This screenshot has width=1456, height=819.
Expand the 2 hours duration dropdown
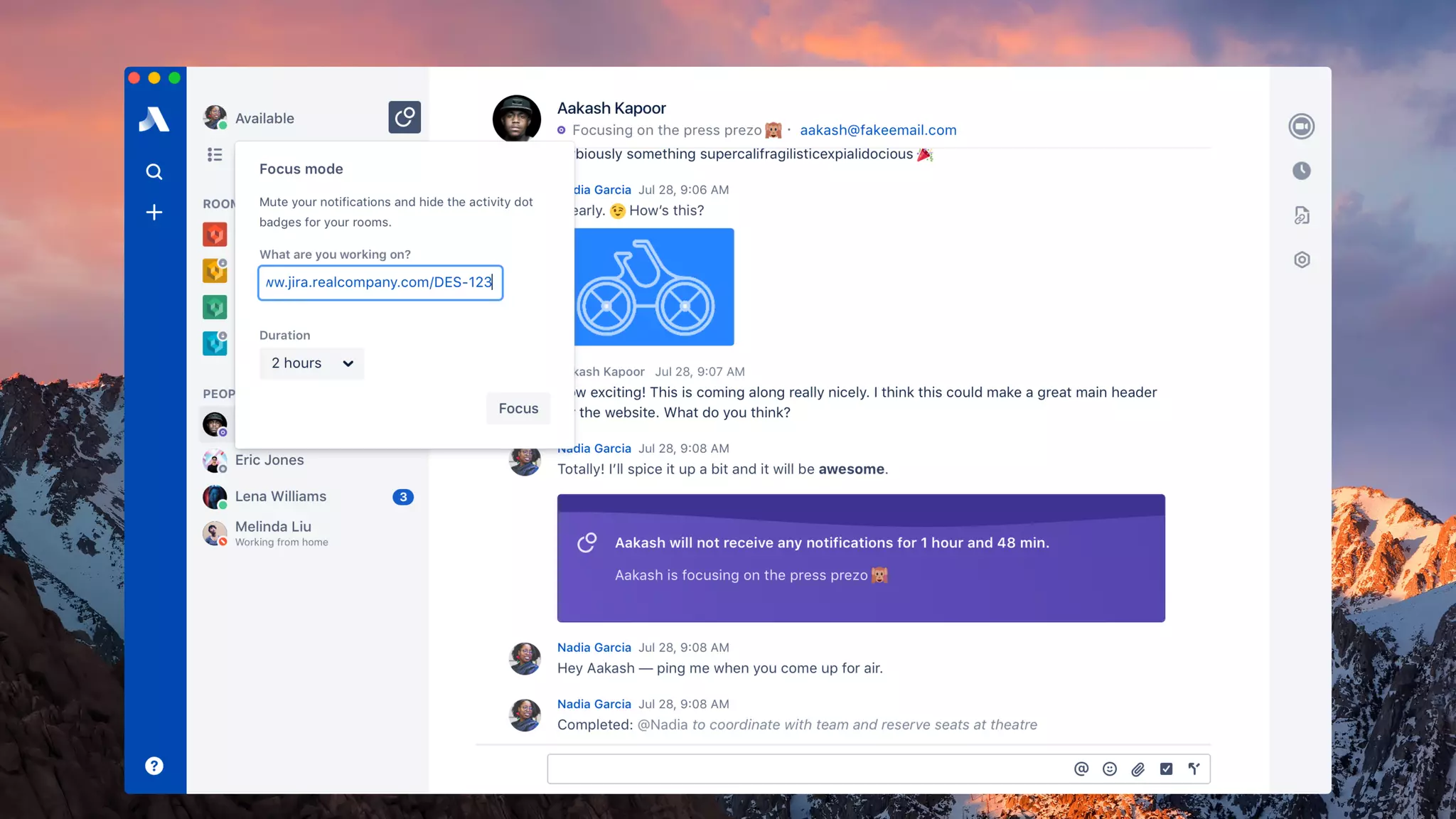pos(311,363)
